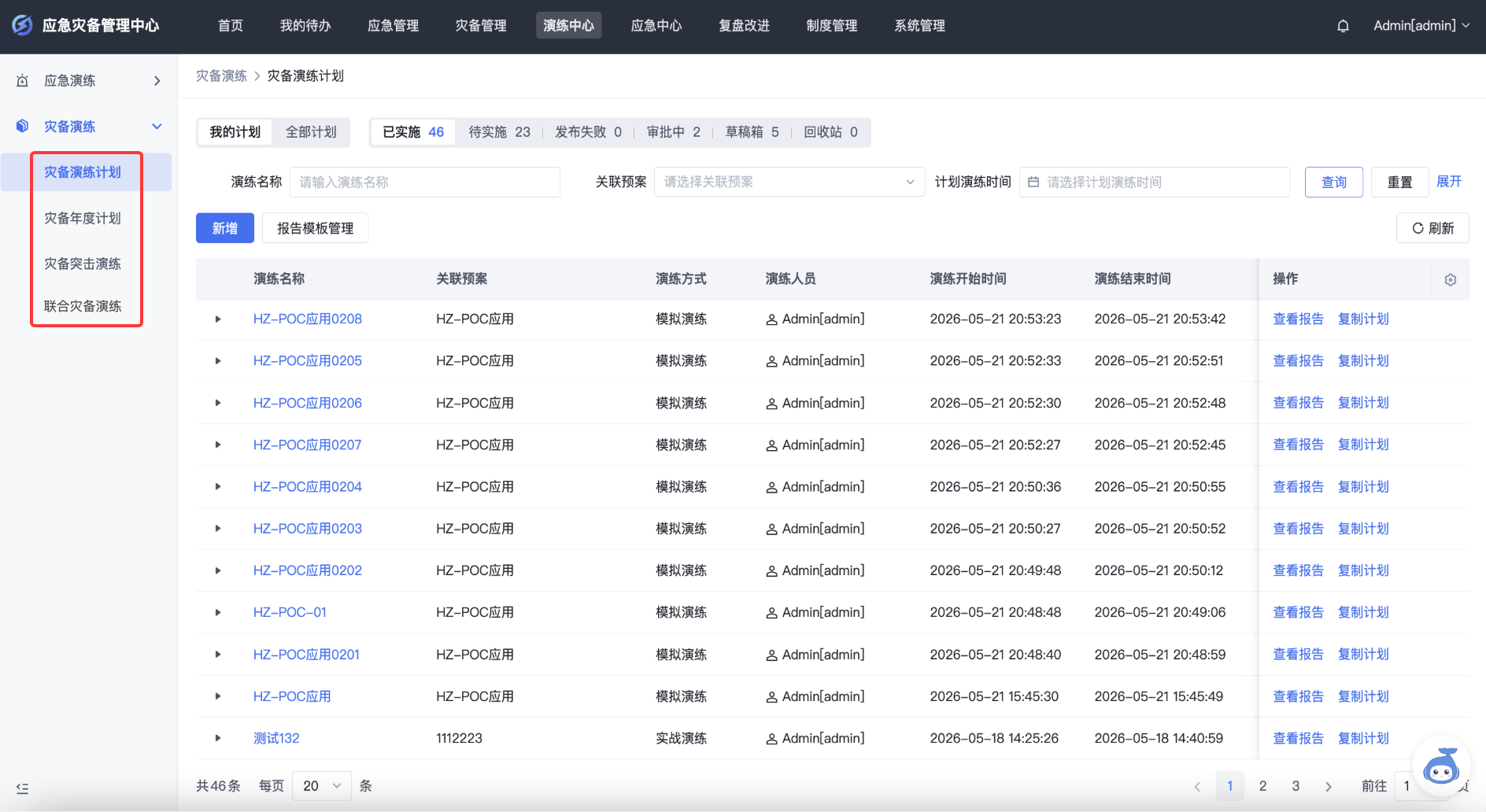1486x812 pixels.
Task: Open the Admin[admin] user menu
Action: (1421, 26)
